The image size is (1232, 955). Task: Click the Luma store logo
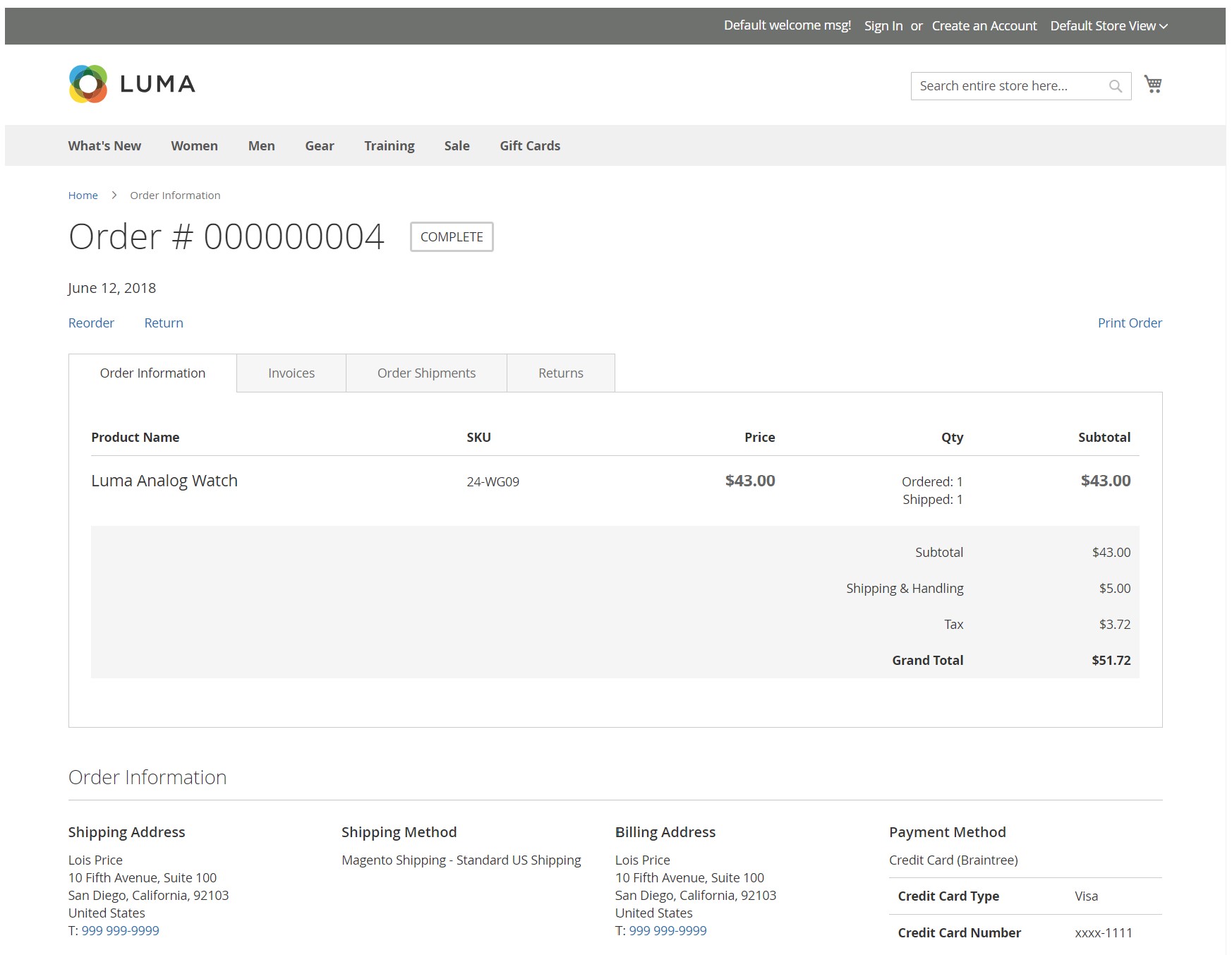pyautogui.click(x=131, y=84)
